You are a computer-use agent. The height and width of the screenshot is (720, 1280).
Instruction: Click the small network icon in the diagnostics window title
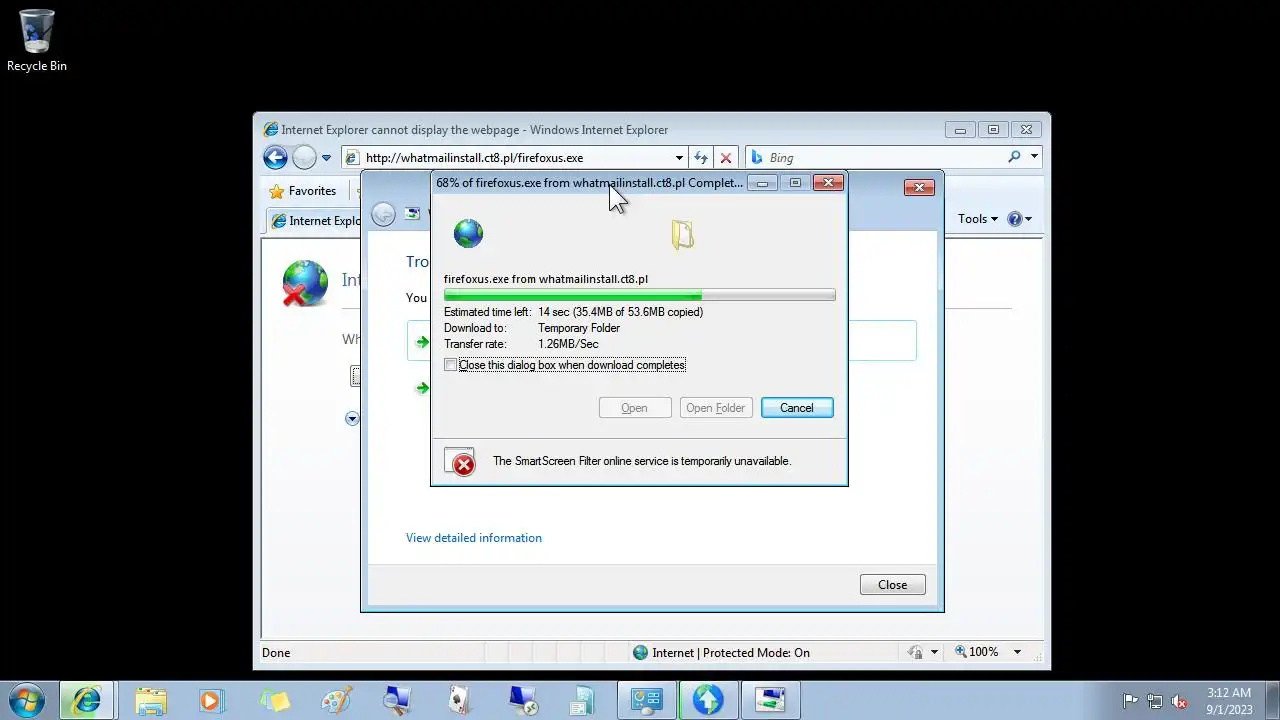point(412,214)
